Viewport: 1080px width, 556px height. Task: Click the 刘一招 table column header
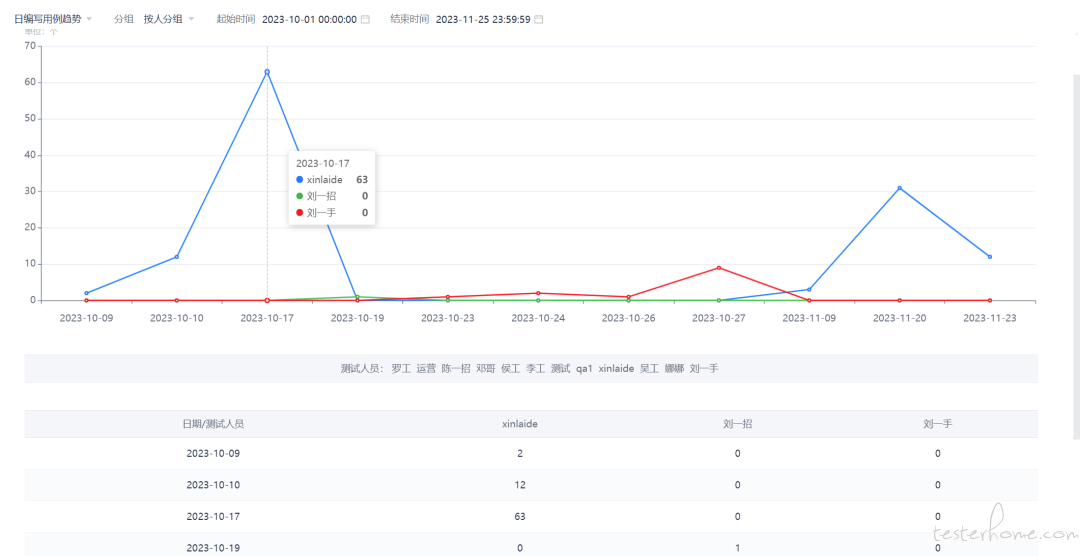click(738, 424)
